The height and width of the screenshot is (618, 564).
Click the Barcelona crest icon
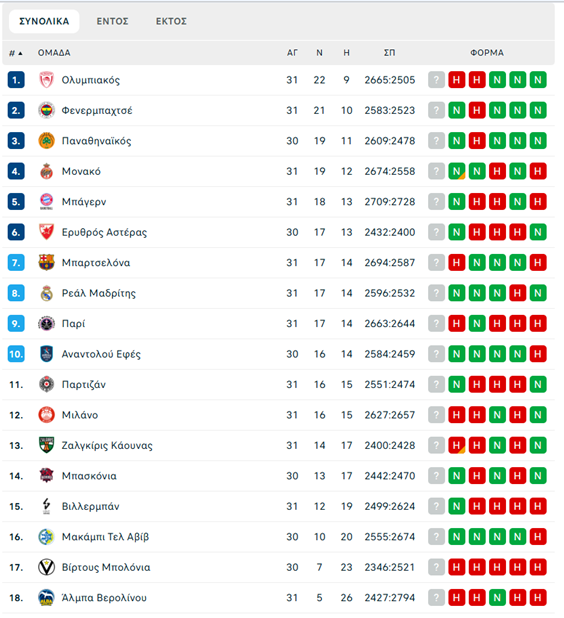pyautogui.click(x=46, y=262)
